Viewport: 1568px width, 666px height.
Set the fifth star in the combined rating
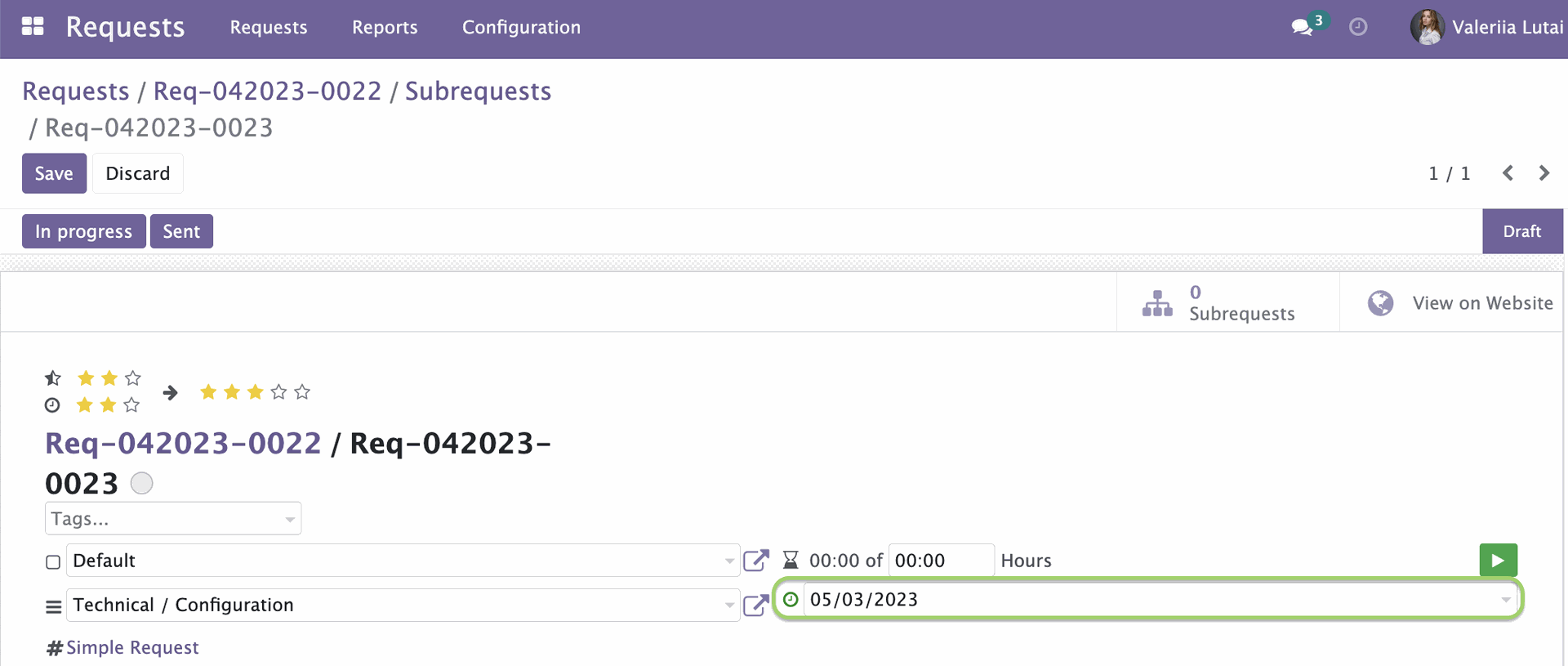coord(302,392)
